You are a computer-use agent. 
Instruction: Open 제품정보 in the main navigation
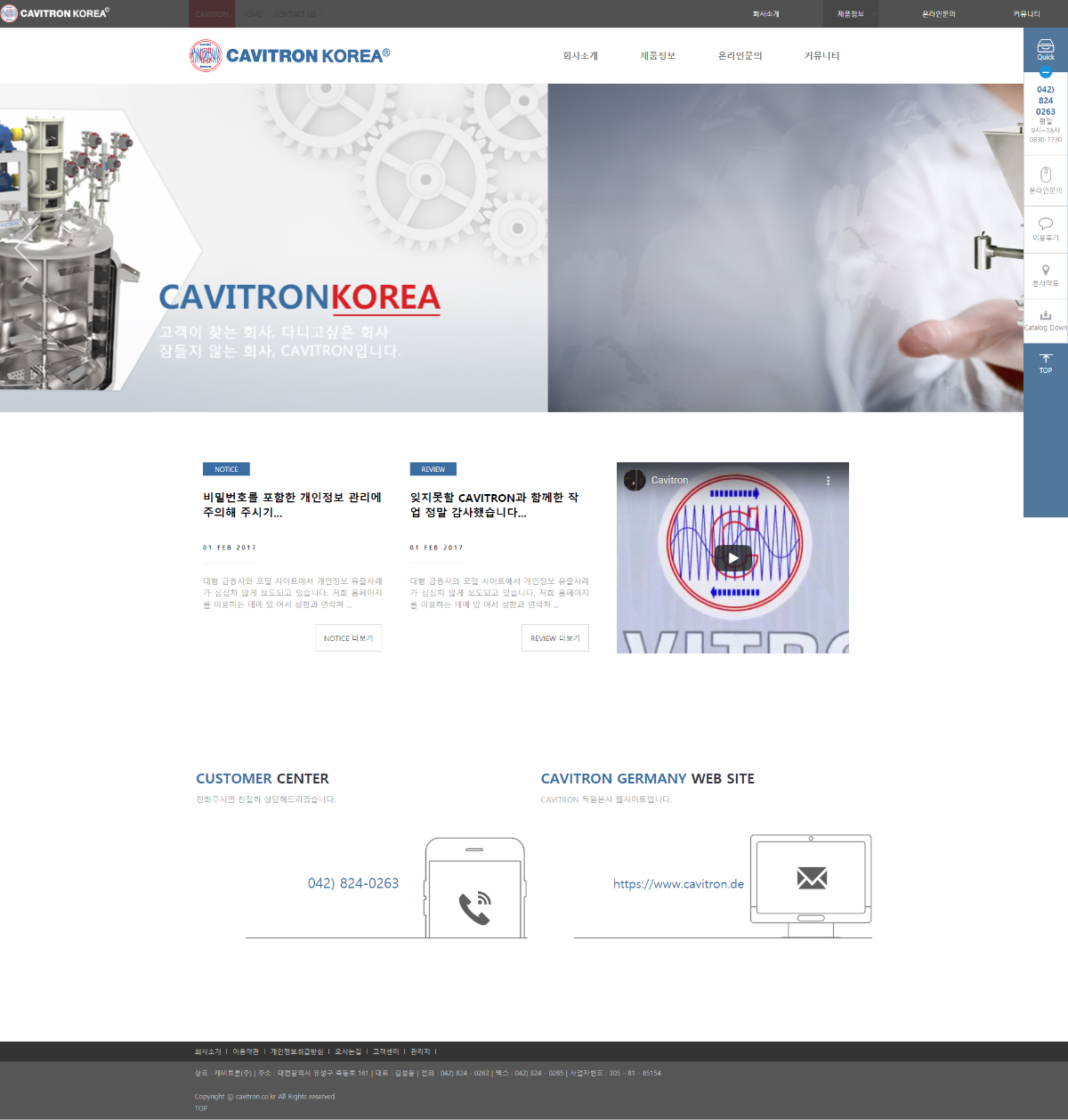[x=658, y=56]
